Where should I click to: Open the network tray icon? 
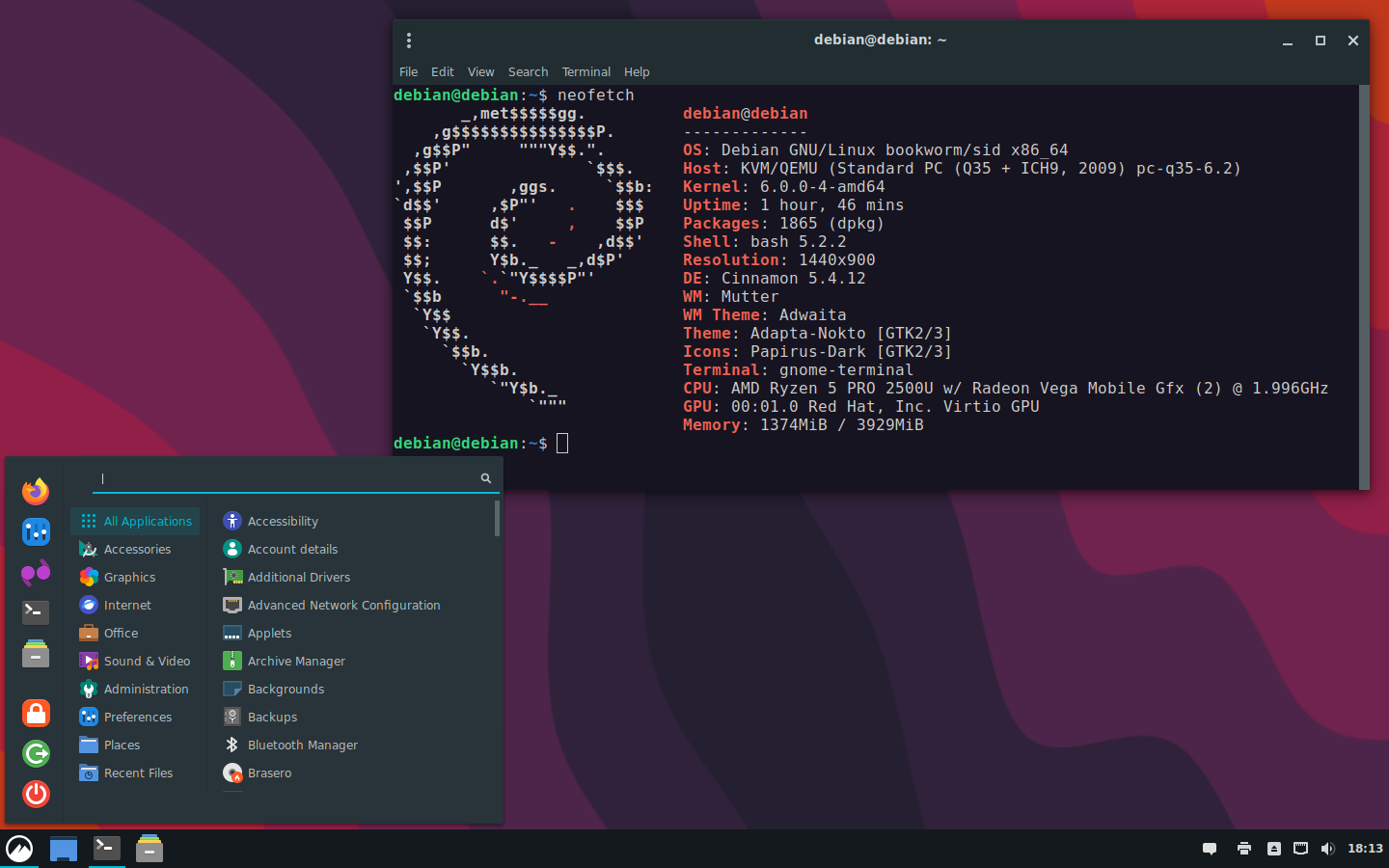click(x=1301, y=849)
